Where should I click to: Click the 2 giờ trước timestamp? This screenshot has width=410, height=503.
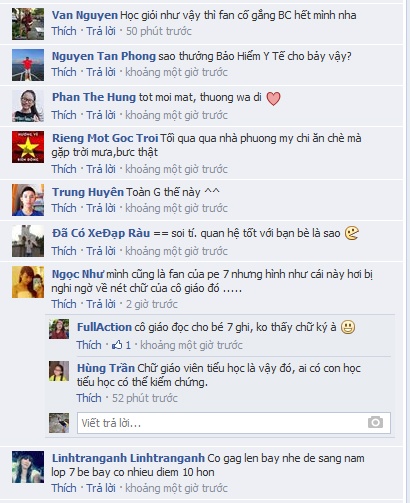(152, 304)
